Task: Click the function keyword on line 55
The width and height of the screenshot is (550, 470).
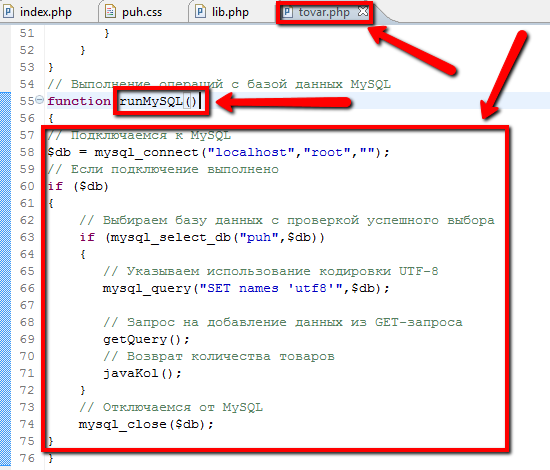Action: (79, 101)
